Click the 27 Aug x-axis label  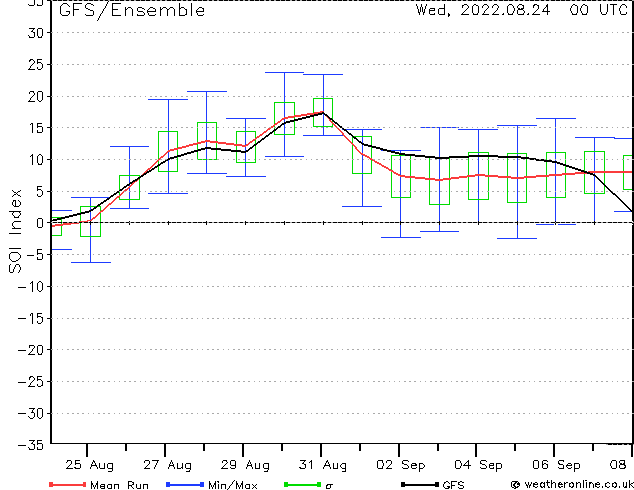click(x=167, y=465)
